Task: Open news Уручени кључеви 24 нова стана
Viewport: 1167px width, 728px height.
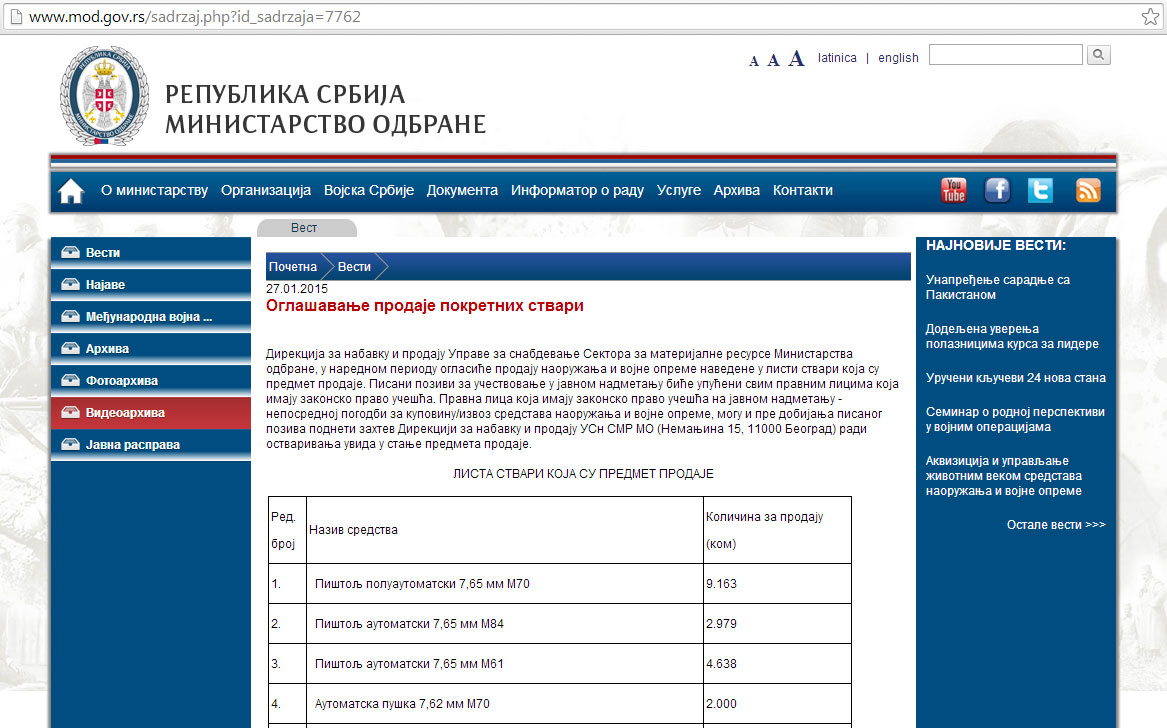Action: pyautogui.click(x=1016, y=378)
